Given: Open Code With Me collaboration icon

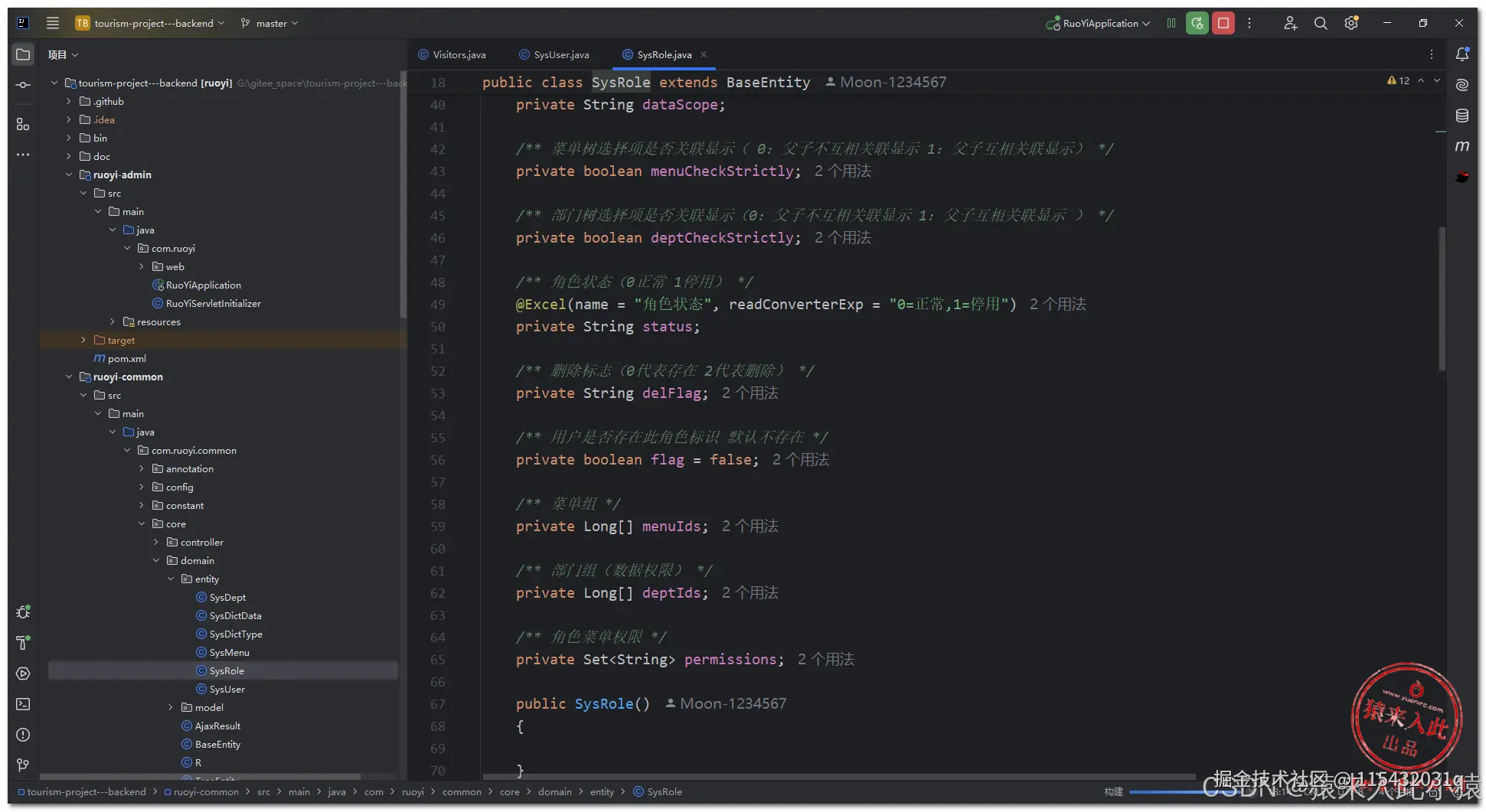Looking at the screenshot, I should click(x=1291, y=23).
